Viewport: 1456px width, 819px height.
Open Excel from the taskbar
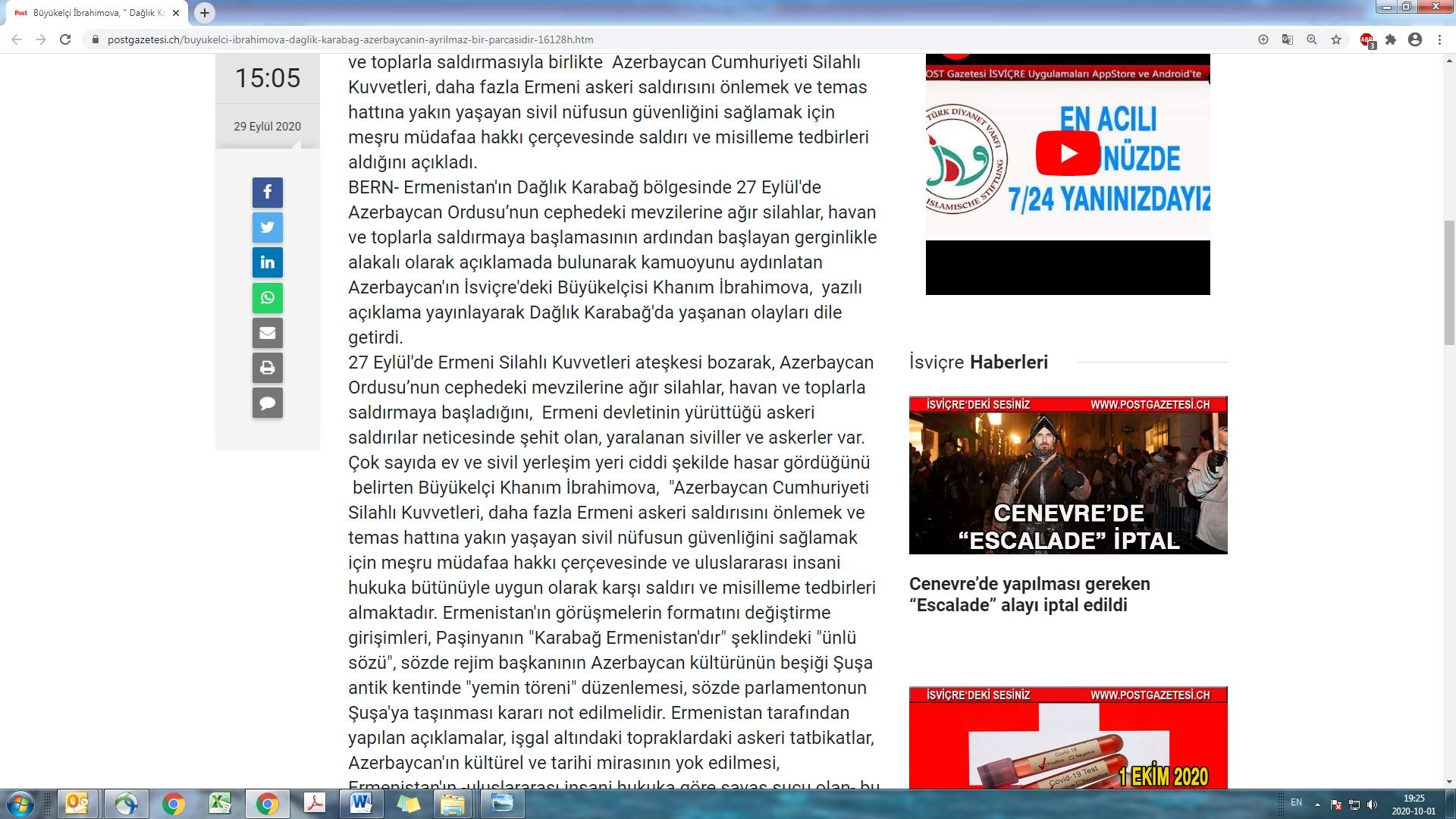tap(220, 804)
